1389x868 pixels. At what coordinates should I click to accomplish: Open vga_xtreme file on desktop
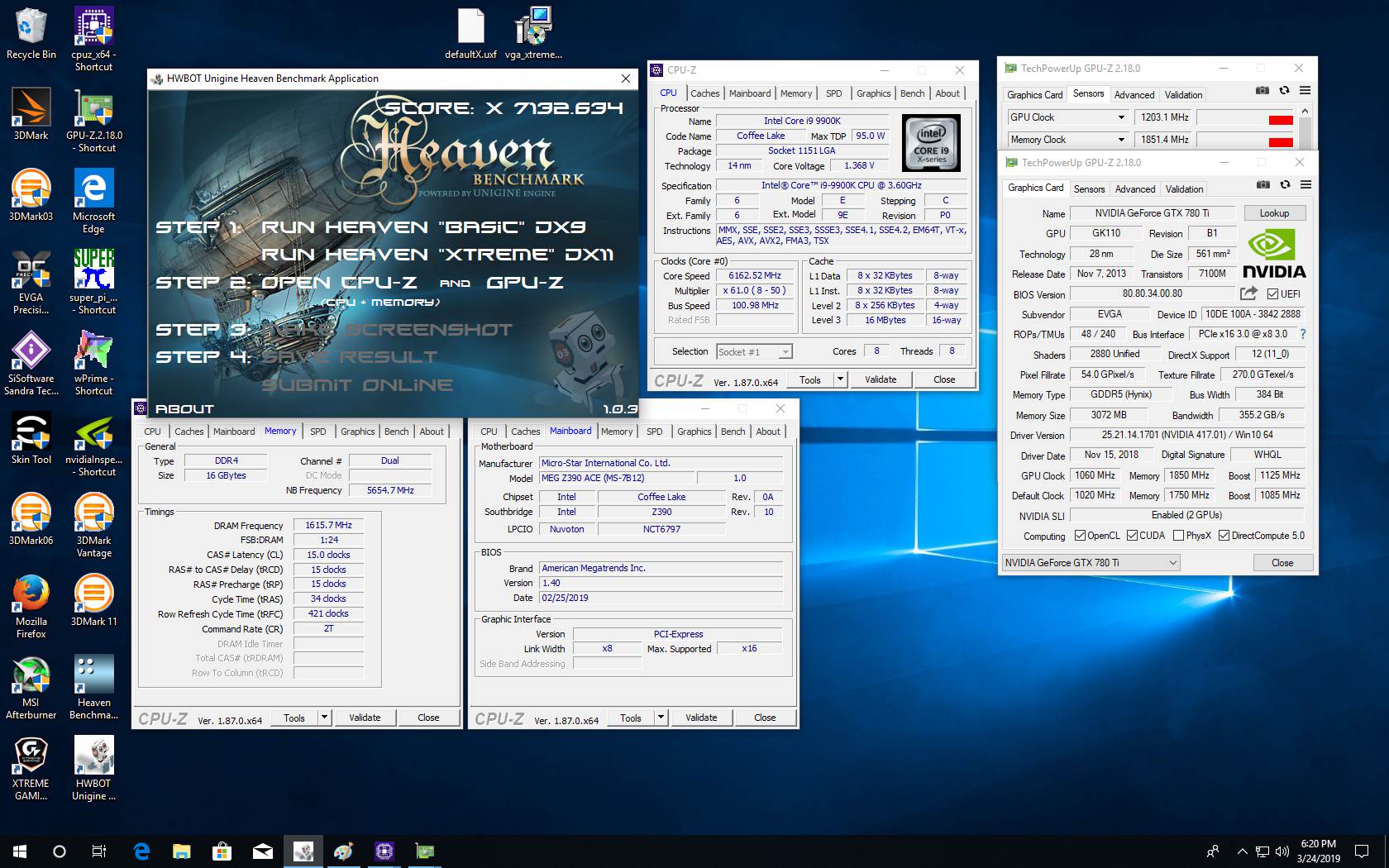click(x=533, y=33)
